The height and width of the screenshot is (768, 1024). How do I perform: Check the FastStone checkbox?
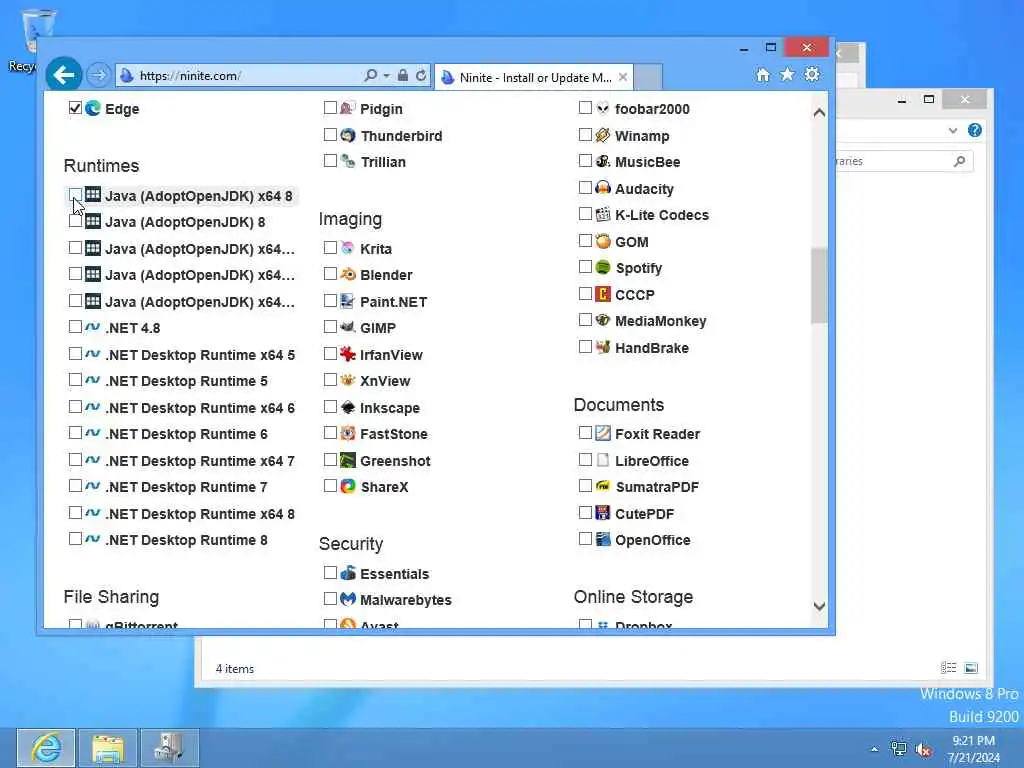330,433
